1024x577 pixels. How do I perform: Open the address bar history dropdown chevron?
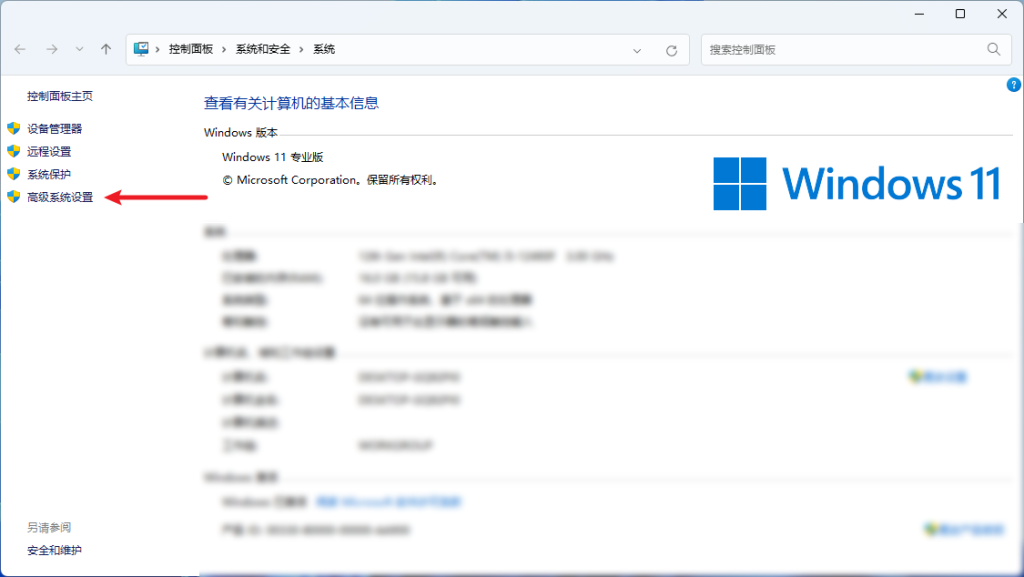pos(637,48)
